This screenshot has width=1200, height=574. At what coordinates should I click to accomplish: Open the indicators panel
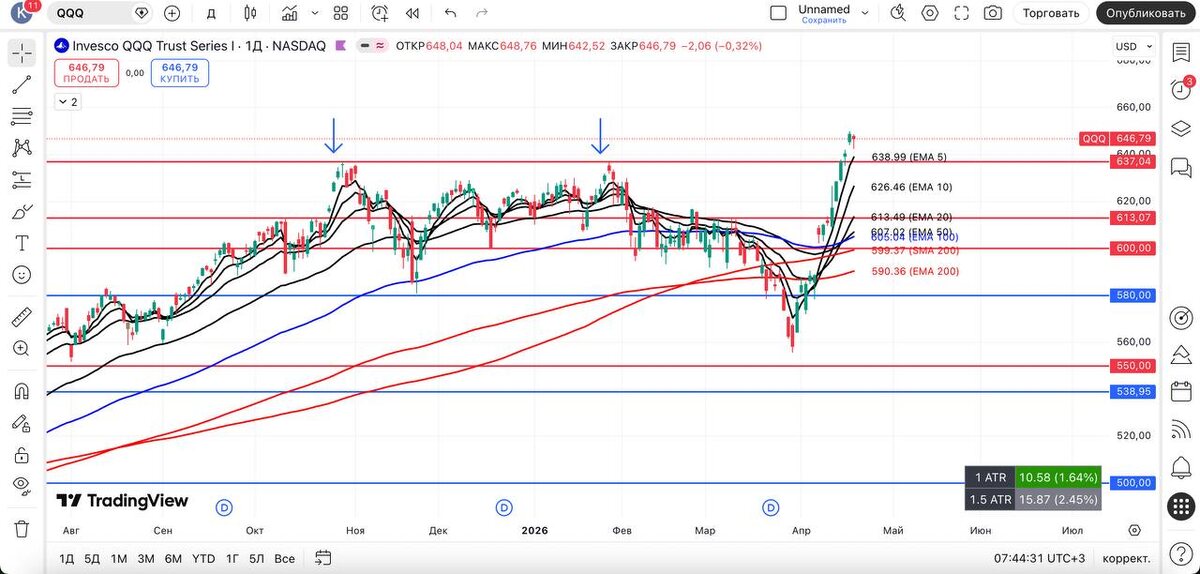tap(289, 13)
